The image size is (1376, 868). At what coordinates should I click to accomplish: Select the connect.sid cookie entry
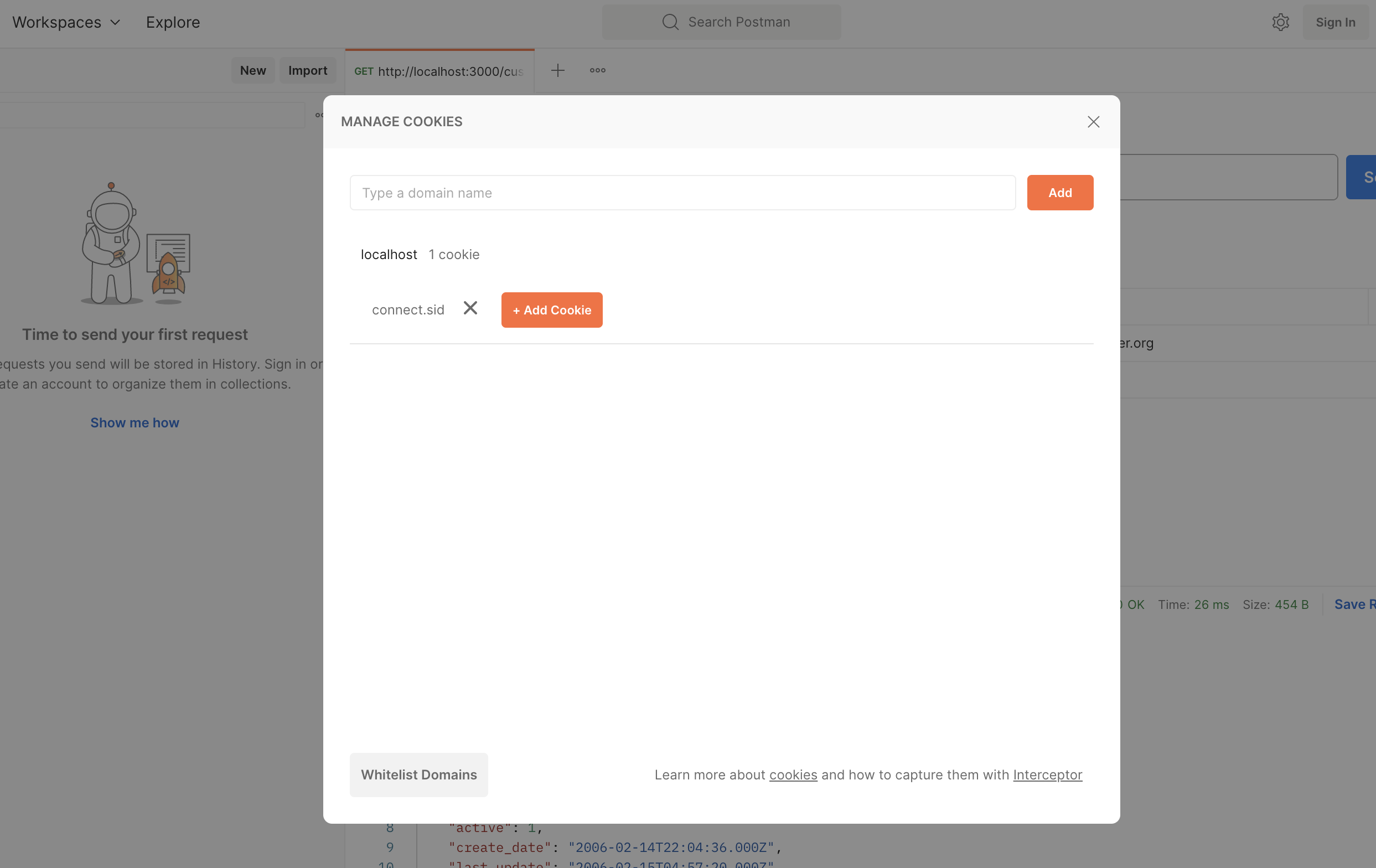(407, 309)
